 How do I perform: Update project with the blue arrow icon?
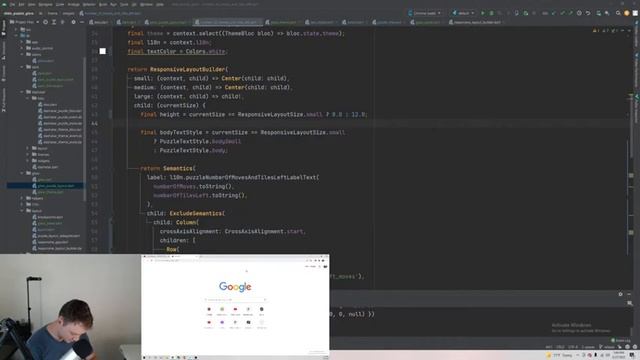(554, 13)
